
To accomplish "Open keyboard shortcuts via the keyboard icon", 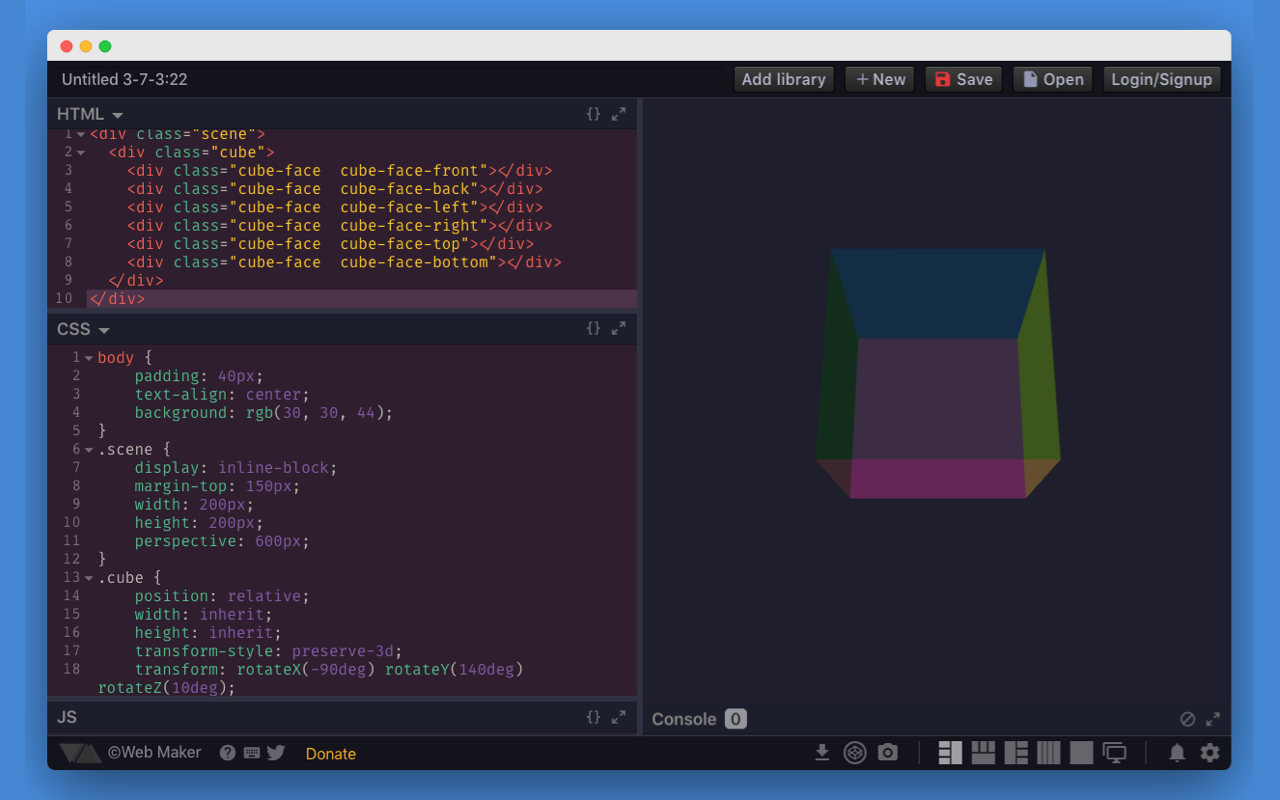I will click(x=251, y=752).
